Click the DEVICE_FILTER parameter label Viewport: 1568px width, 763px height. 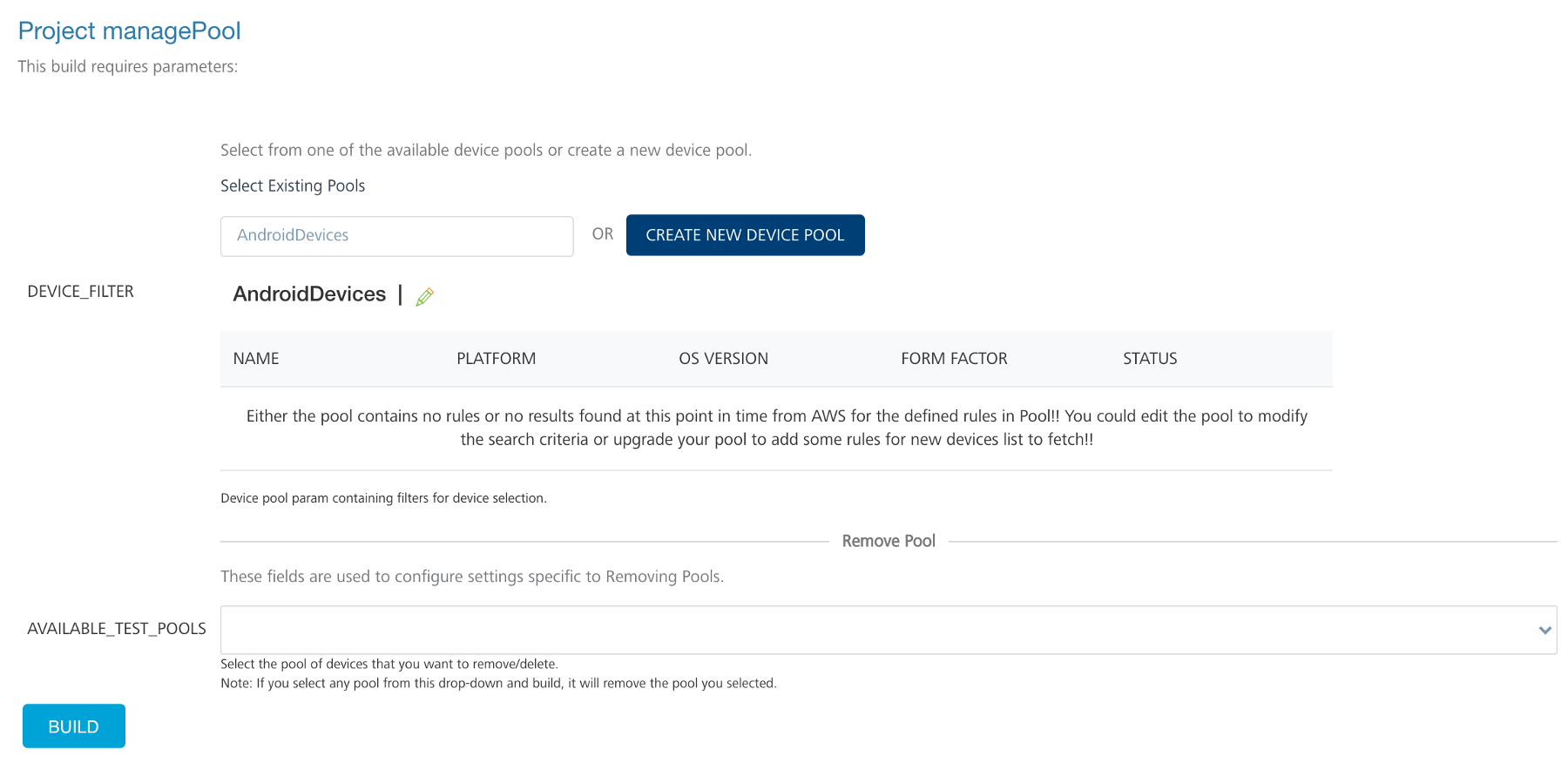point(80,292)
